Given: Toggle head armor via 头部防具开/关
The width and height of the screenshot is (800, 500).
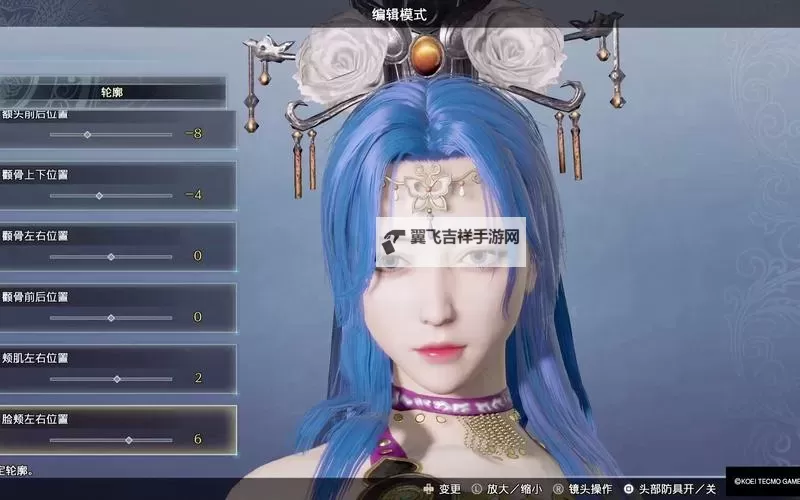Looking at the screenshot, I should point(678,489).
